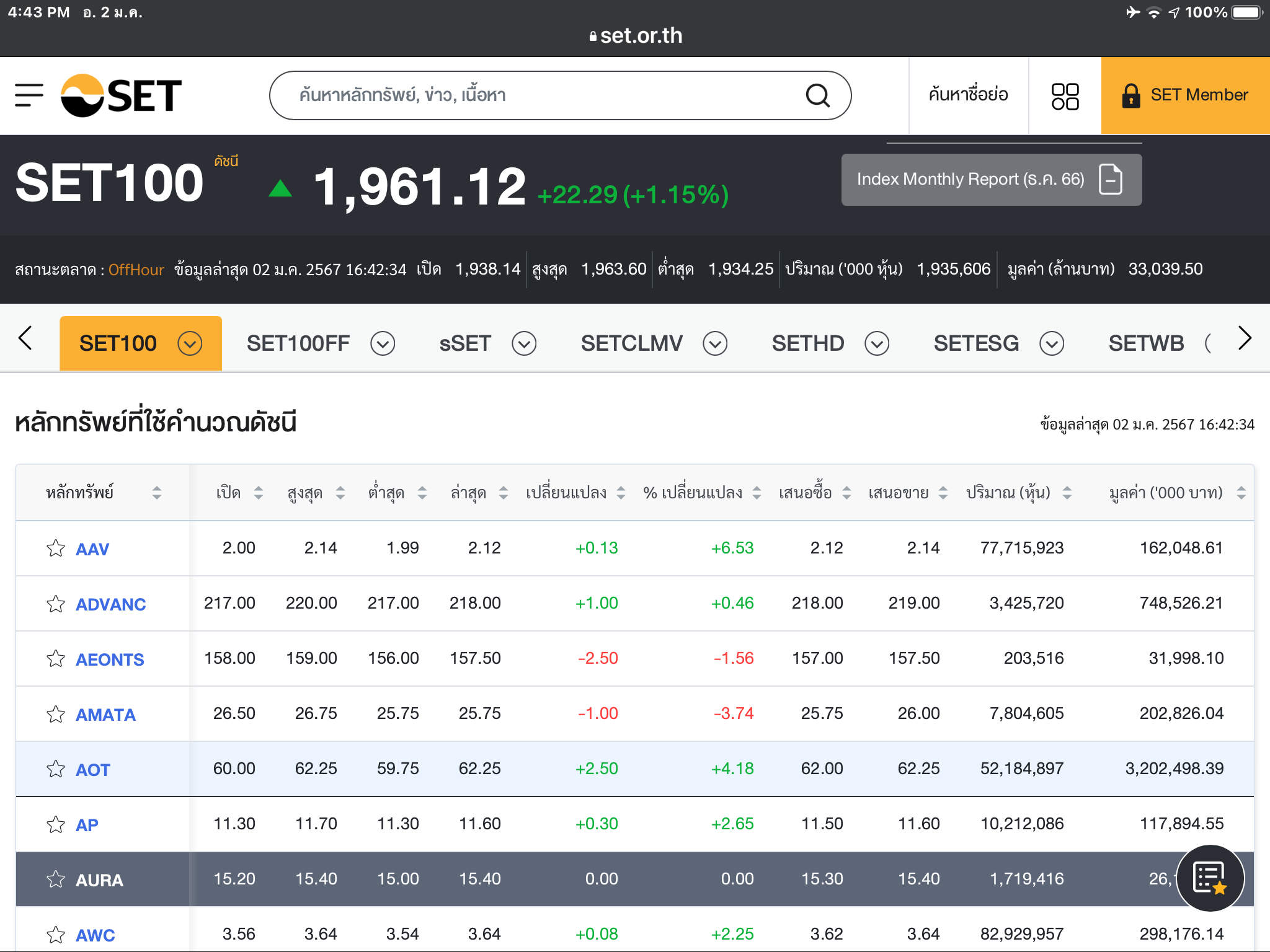Click the magnifier search icon
1270x952 pixels.
[x=817, y=95]
